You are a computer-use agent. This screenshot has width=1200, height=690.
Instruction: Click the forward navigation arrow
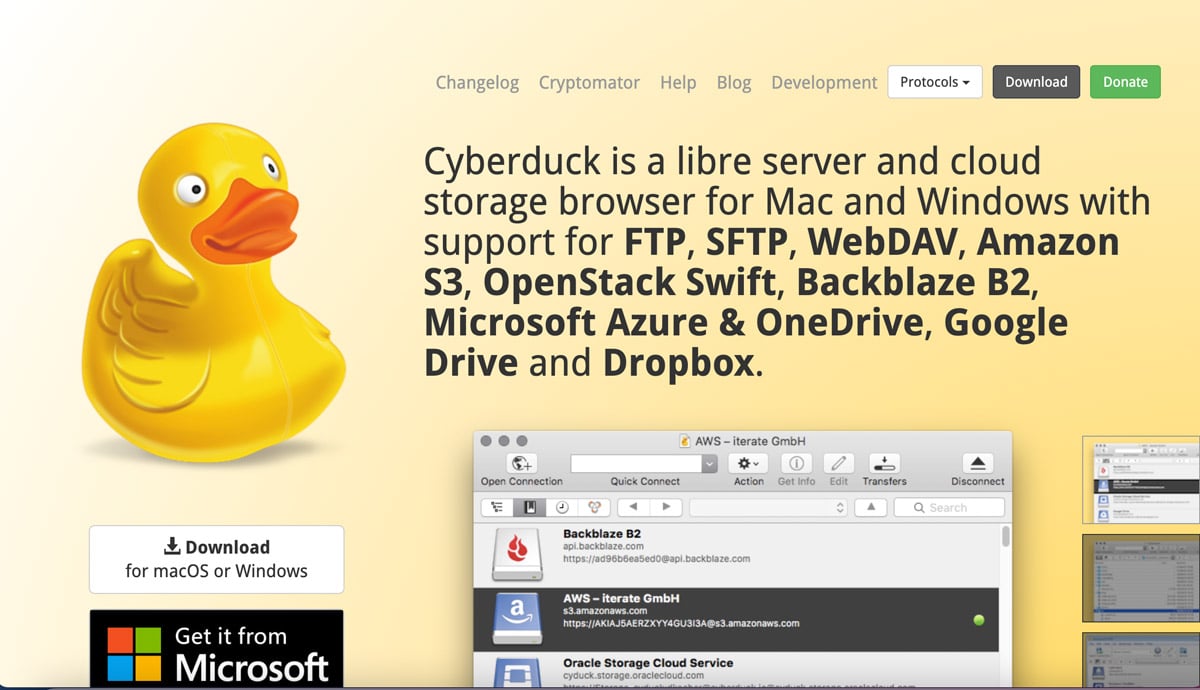click(x=667, y=507)
